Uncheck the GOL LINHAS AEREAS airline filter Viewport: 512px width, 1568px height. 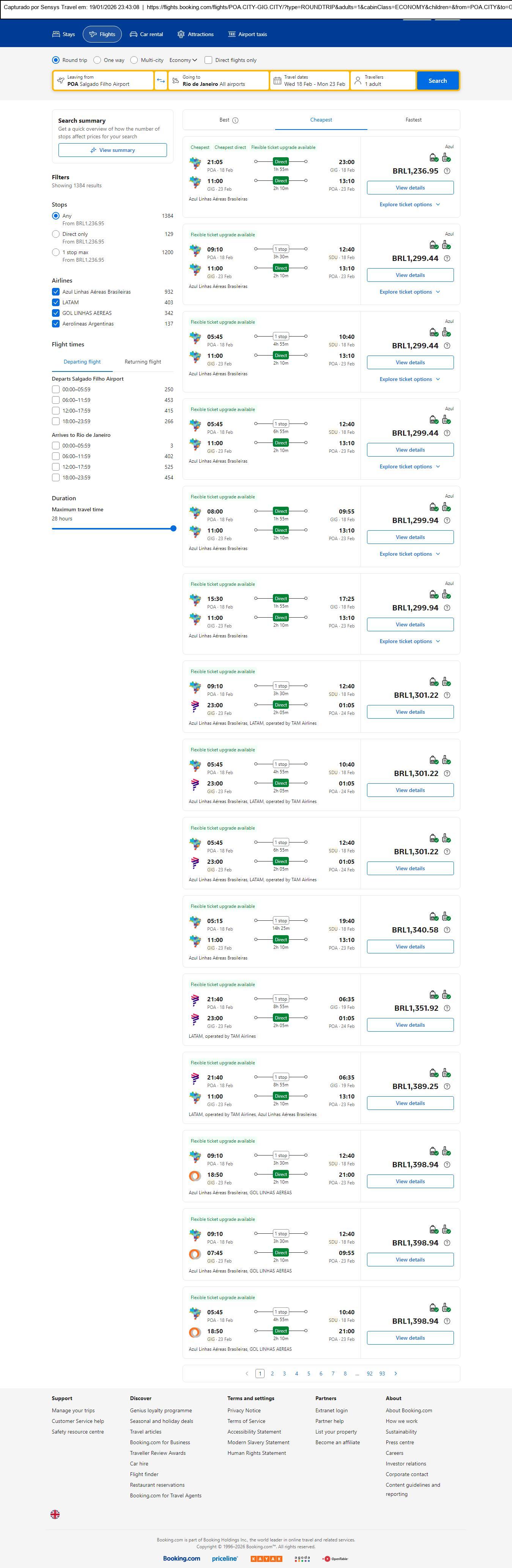56,313
